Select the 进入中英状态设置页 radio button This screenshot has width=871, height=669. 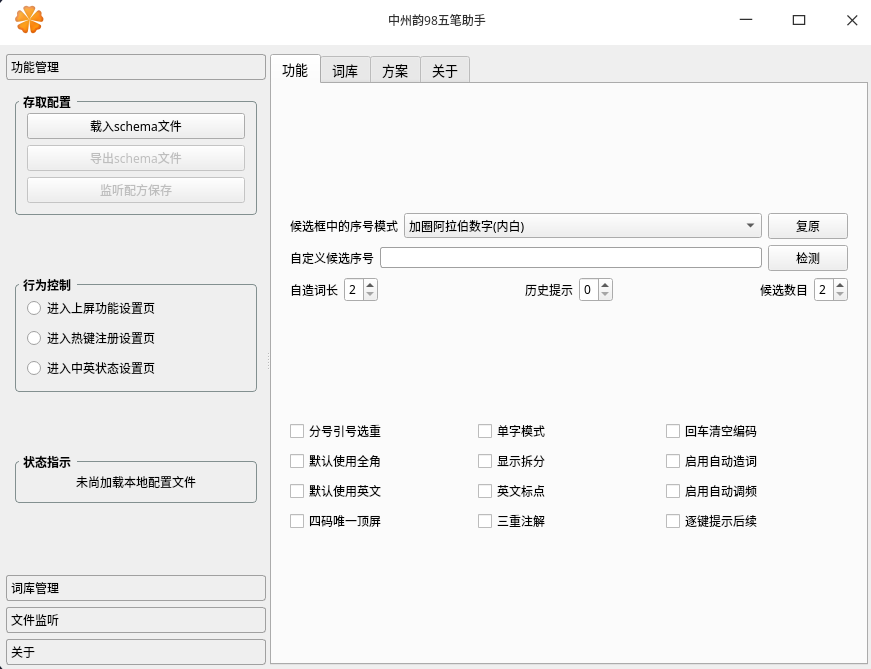(x=32, y=368)
